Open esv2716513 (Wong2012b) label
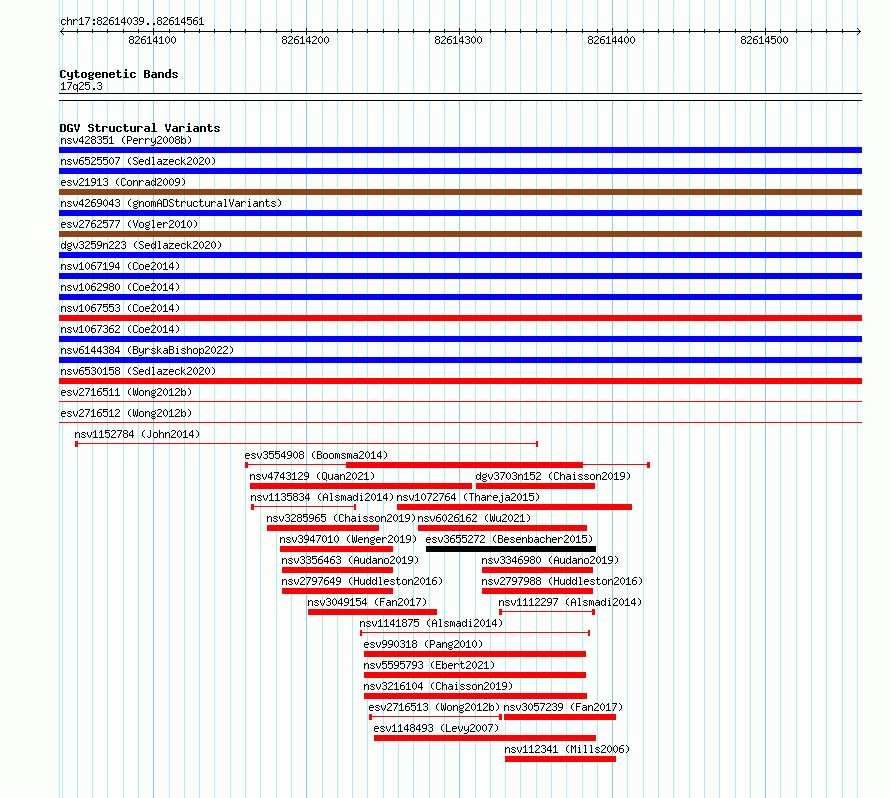 [x=434, y=707]
